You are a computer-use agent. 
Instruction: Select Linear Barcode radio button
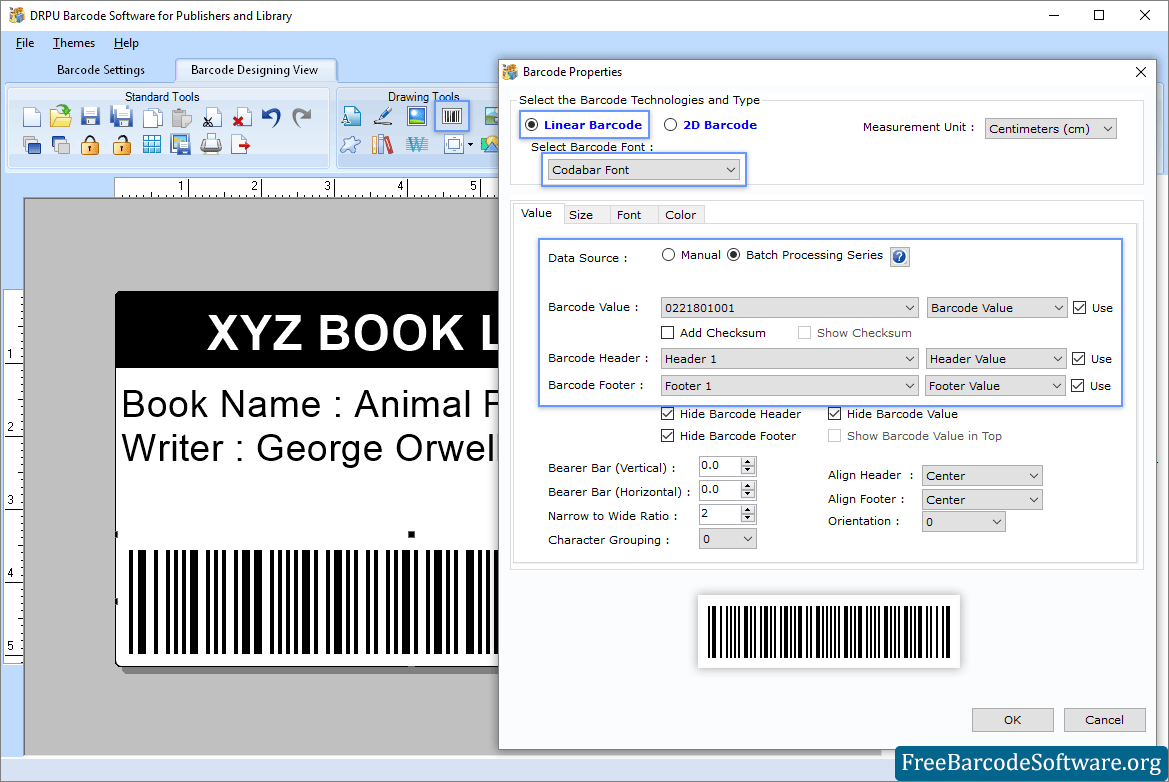531,124
